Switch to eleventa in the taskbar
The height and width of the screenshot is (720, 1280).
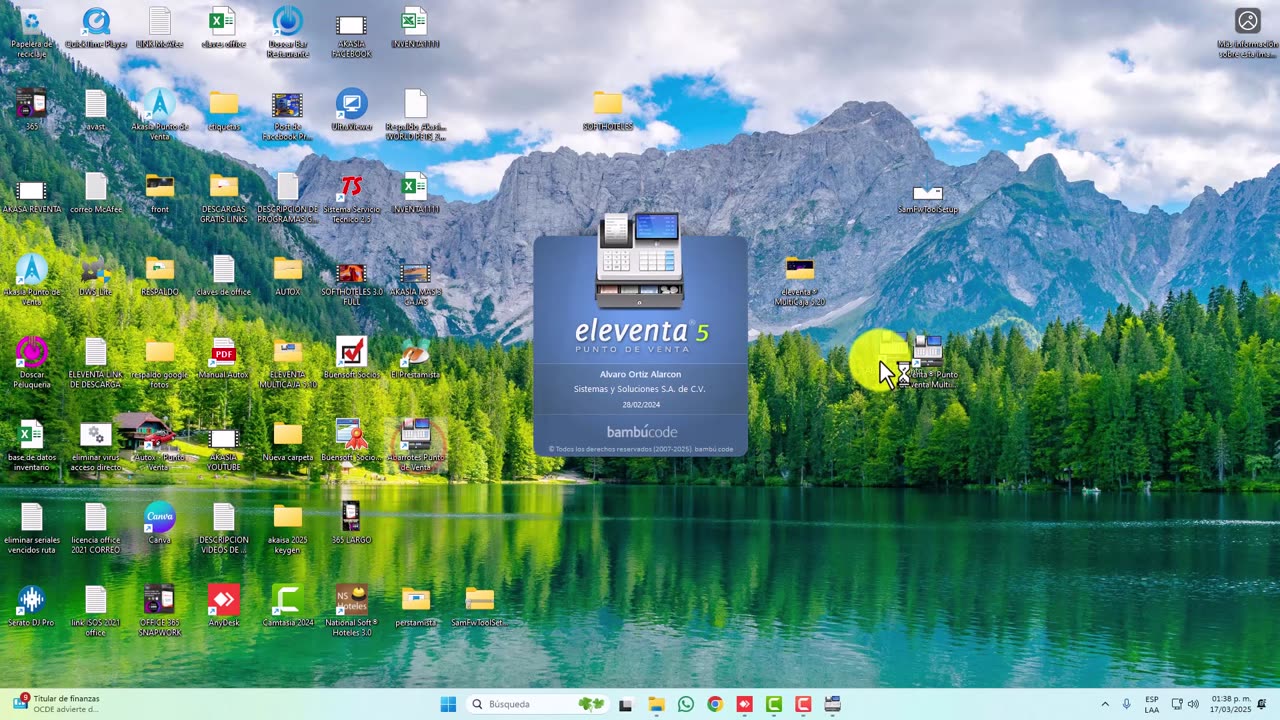[832, 704]
